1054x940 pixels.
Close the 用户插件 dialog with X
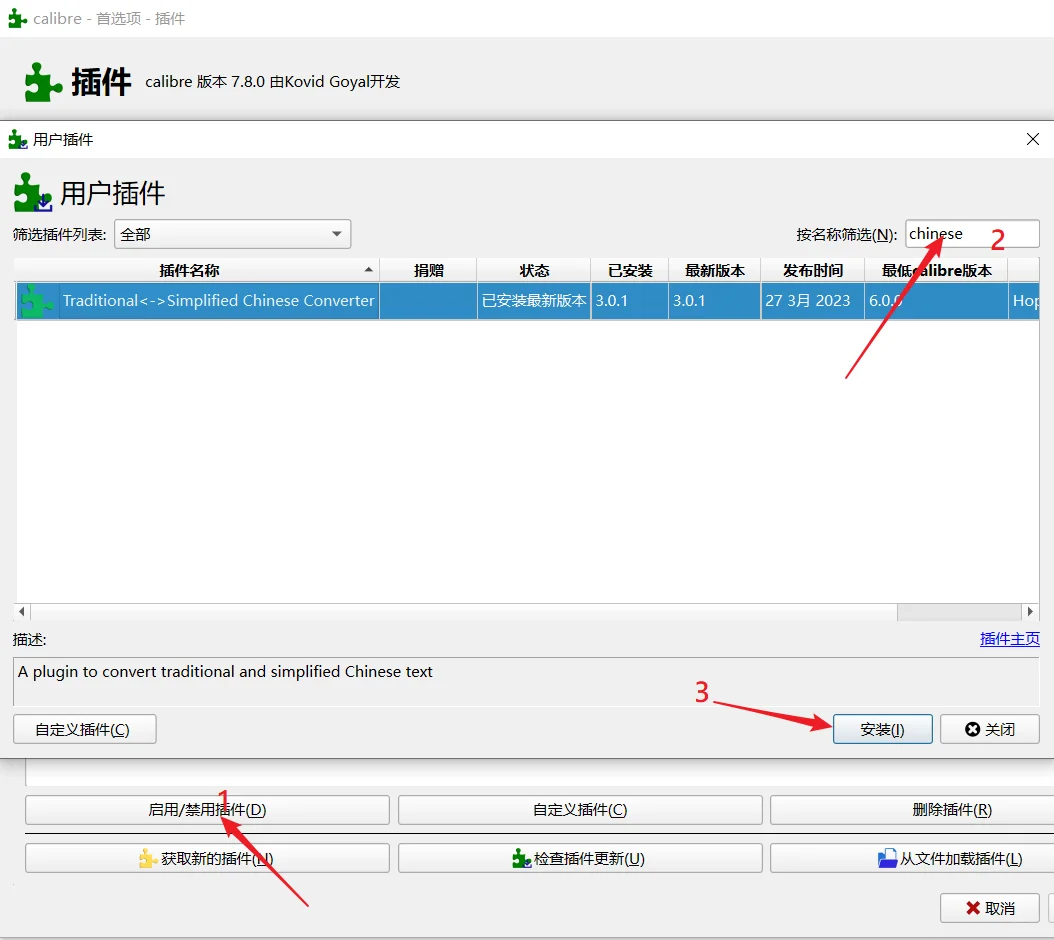tap(1032, 139)
